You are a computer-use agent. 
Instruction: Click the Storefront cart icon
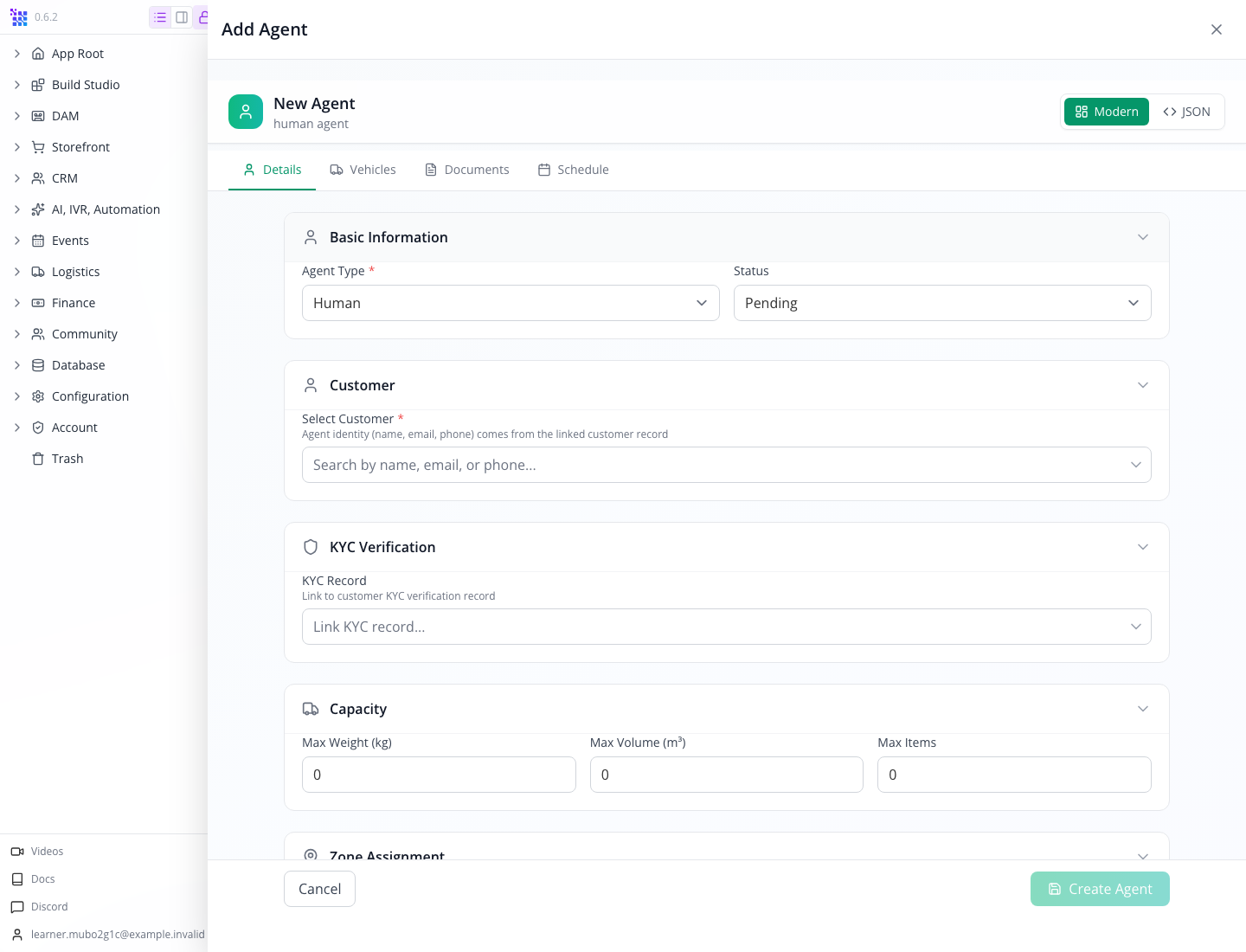pyautogui.click(x=38, y=147)
